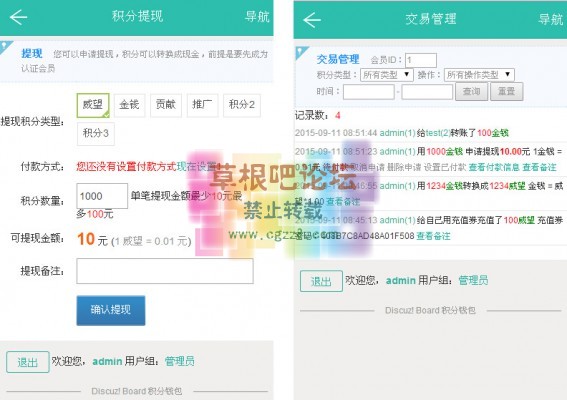This screenshot has height=400, width=567.
Task: Focus the 会员ID input field
Action: coord(421,60)
